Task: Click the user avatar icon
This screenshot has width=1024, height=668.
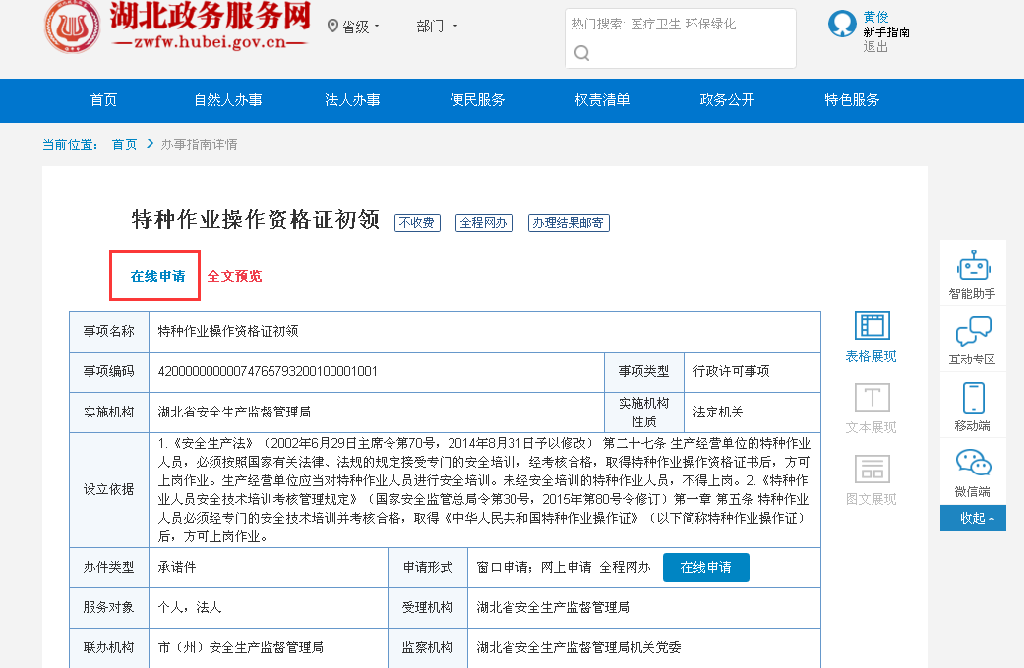Action: click(842, 24)
